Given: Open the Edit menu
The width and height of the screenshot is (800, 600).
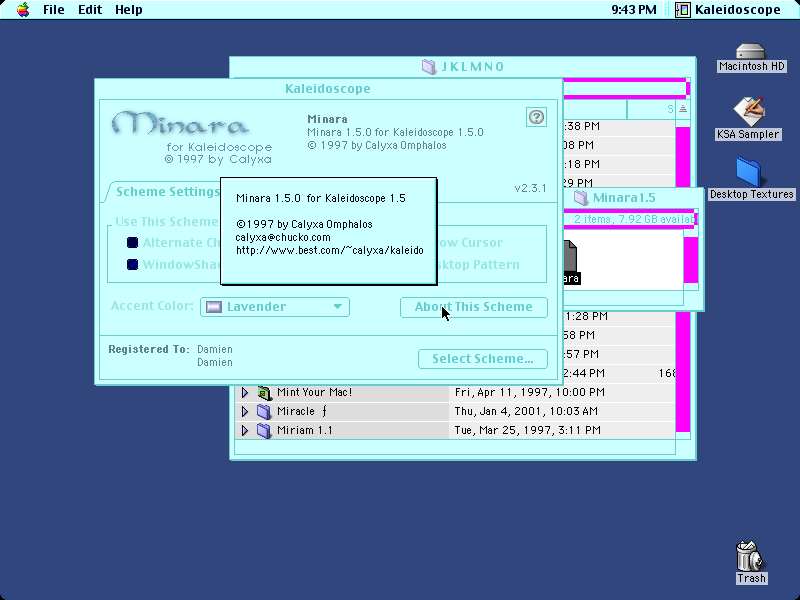Looking at the screenshot, I should [90, 10].
